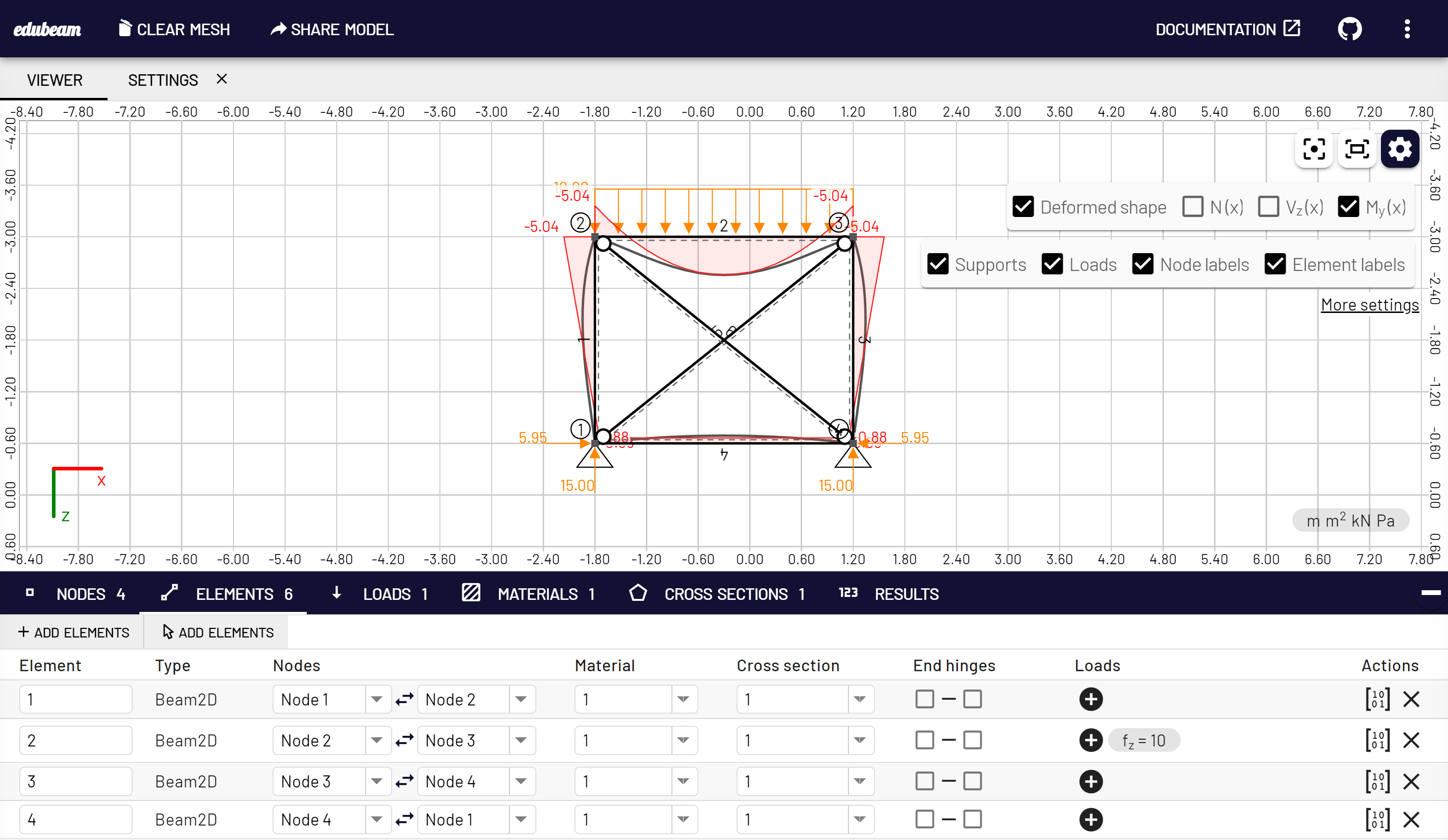Open the material dropdown for element 2
This screenshot has width=1448, height=840.
coord(683,740)
